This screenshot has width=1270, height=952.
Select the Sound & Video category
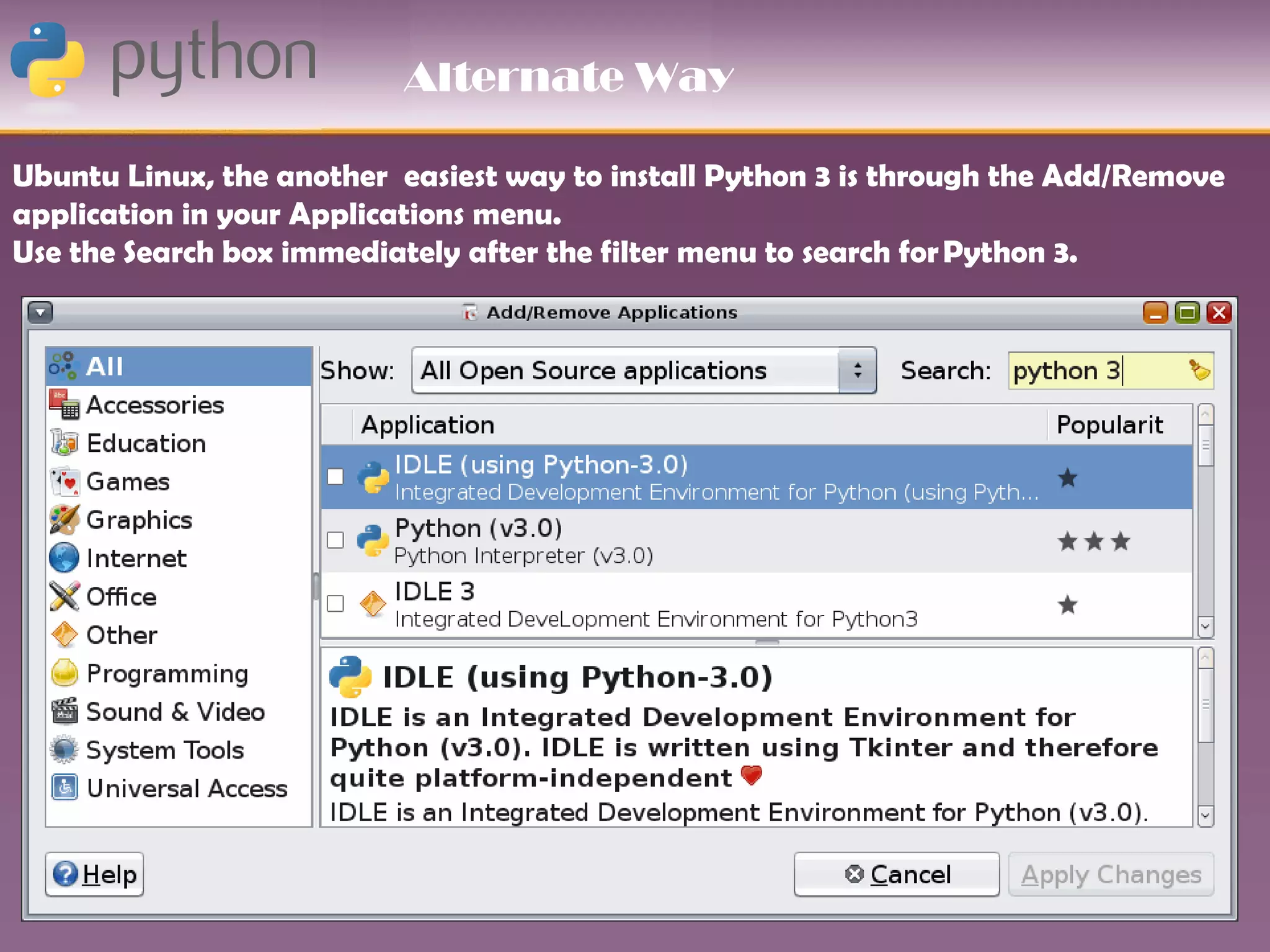[x=179, y=712]
